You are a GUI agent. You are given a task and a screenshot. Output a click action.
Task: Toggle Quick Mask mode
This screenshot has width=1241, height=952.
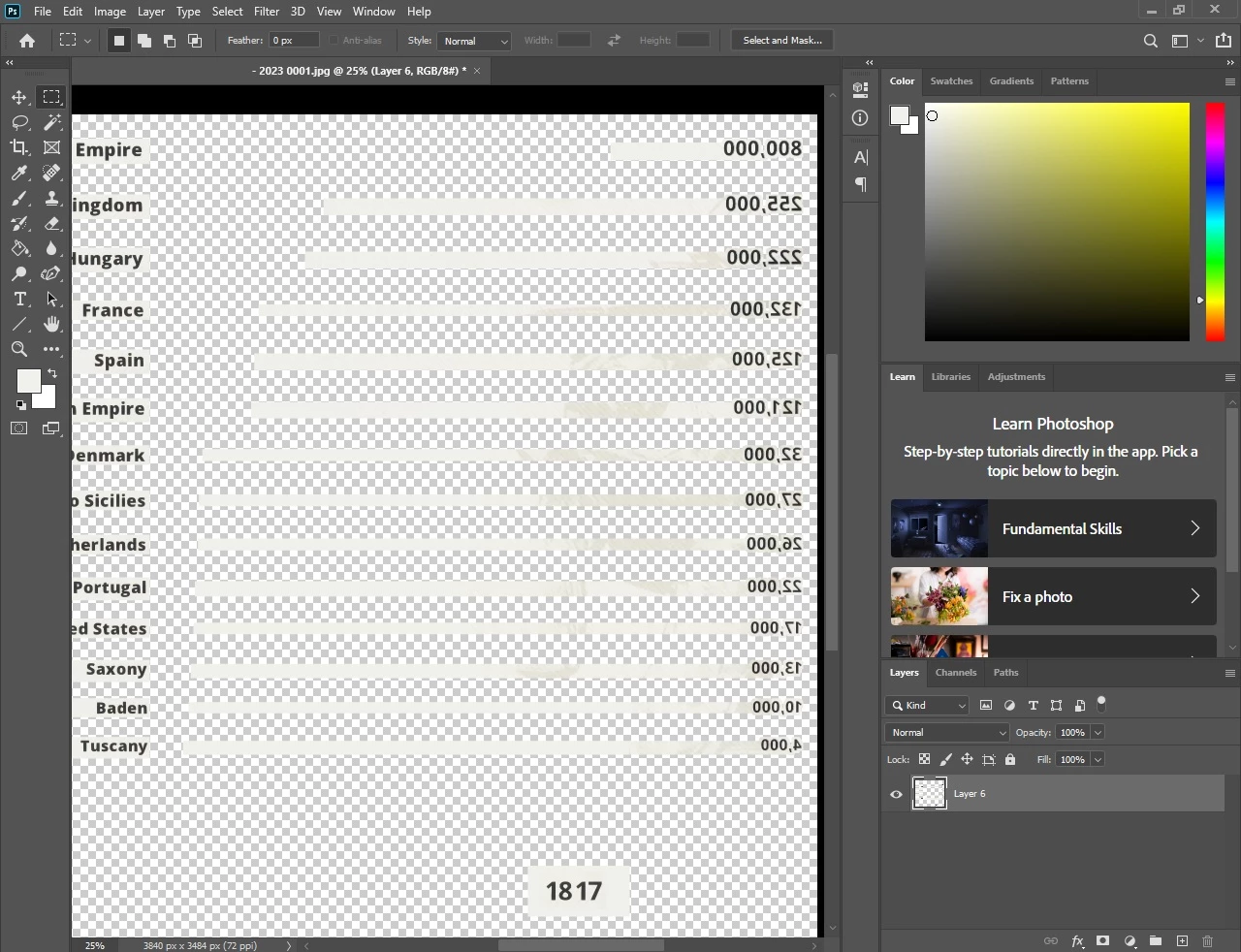(19, 428)
